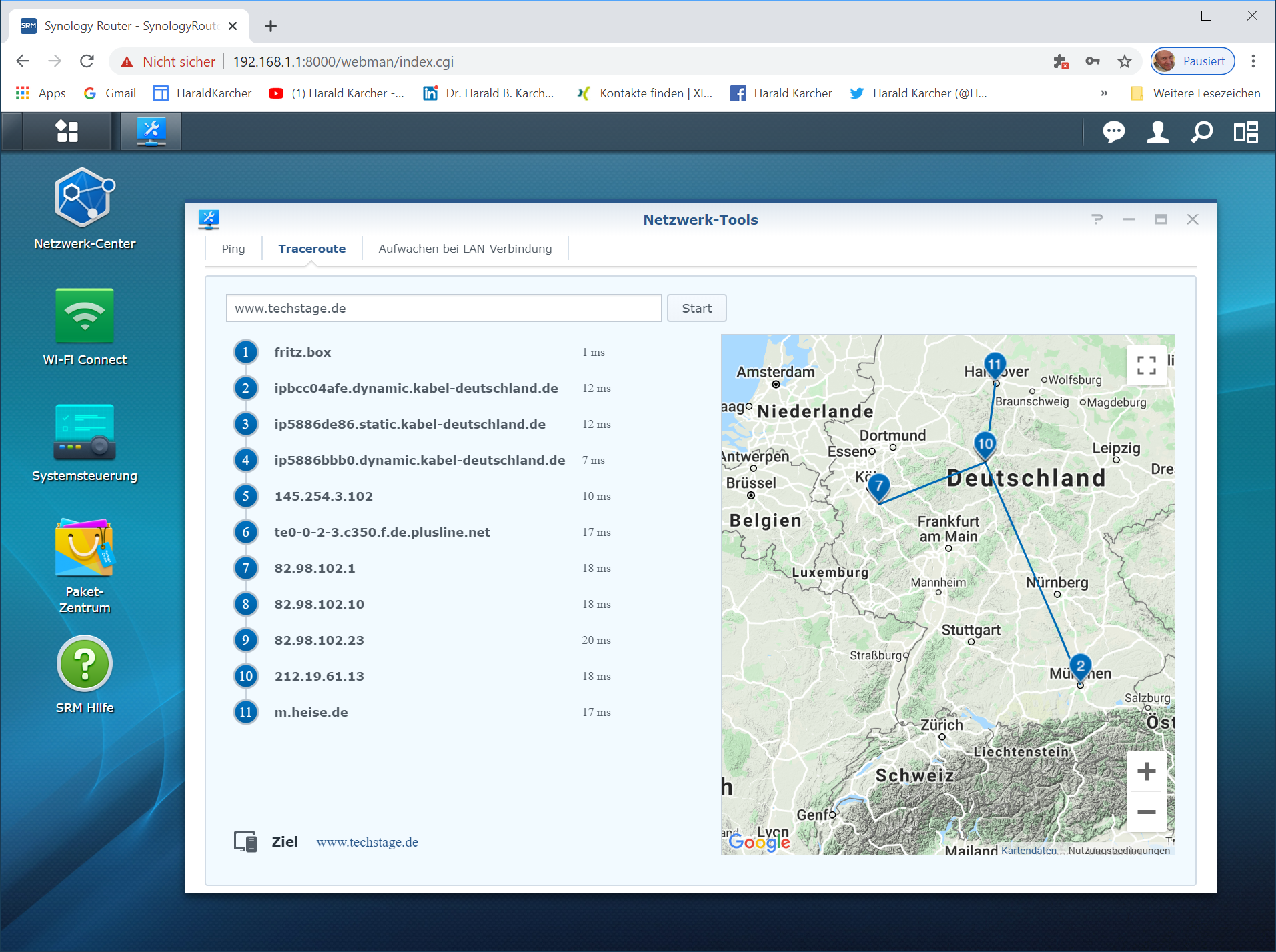Zoom in on the map with plus
This screenshot has width=1276, height=952.
coord(1146,771)
